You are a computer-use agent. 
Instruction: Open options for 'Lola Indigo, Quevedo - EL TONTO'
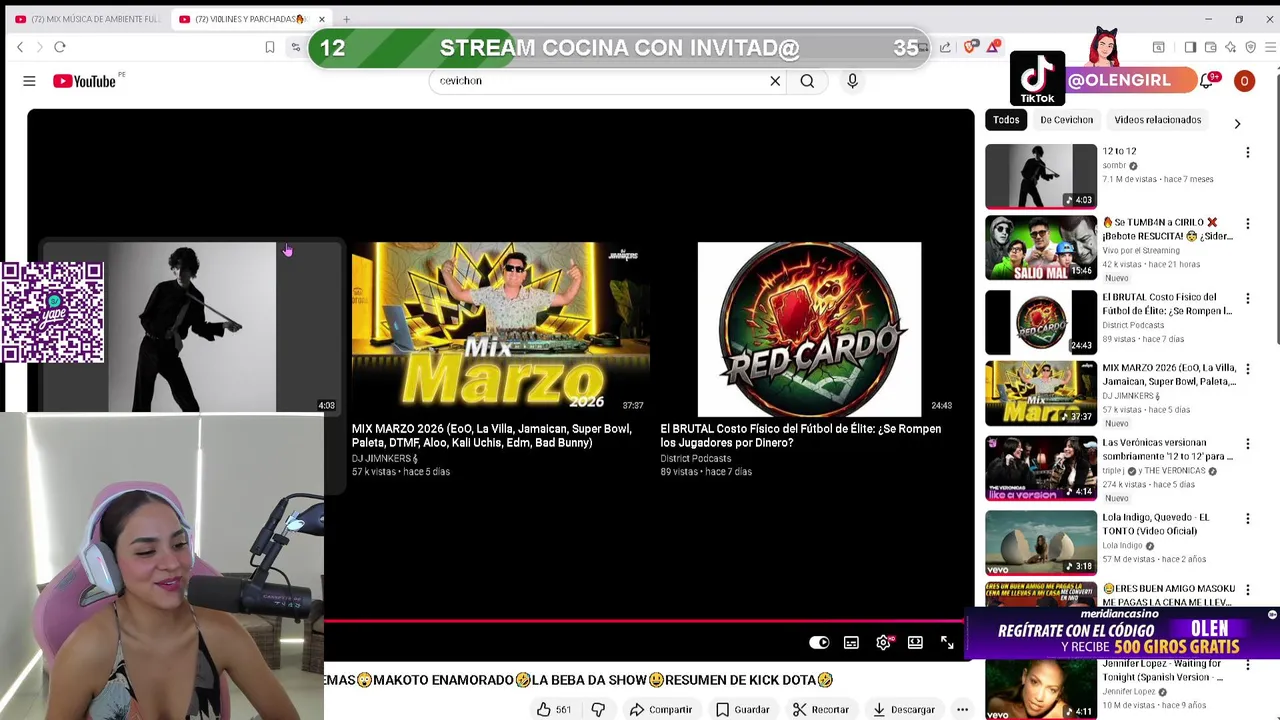point(1247,519)
